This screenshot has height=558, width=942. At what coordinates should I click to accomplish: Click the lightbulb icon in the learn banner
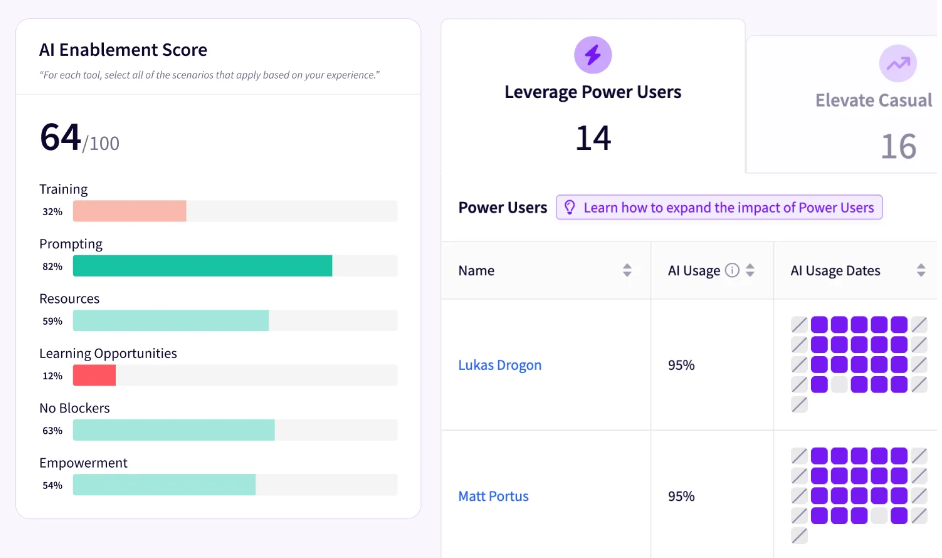tap(570, 207)
